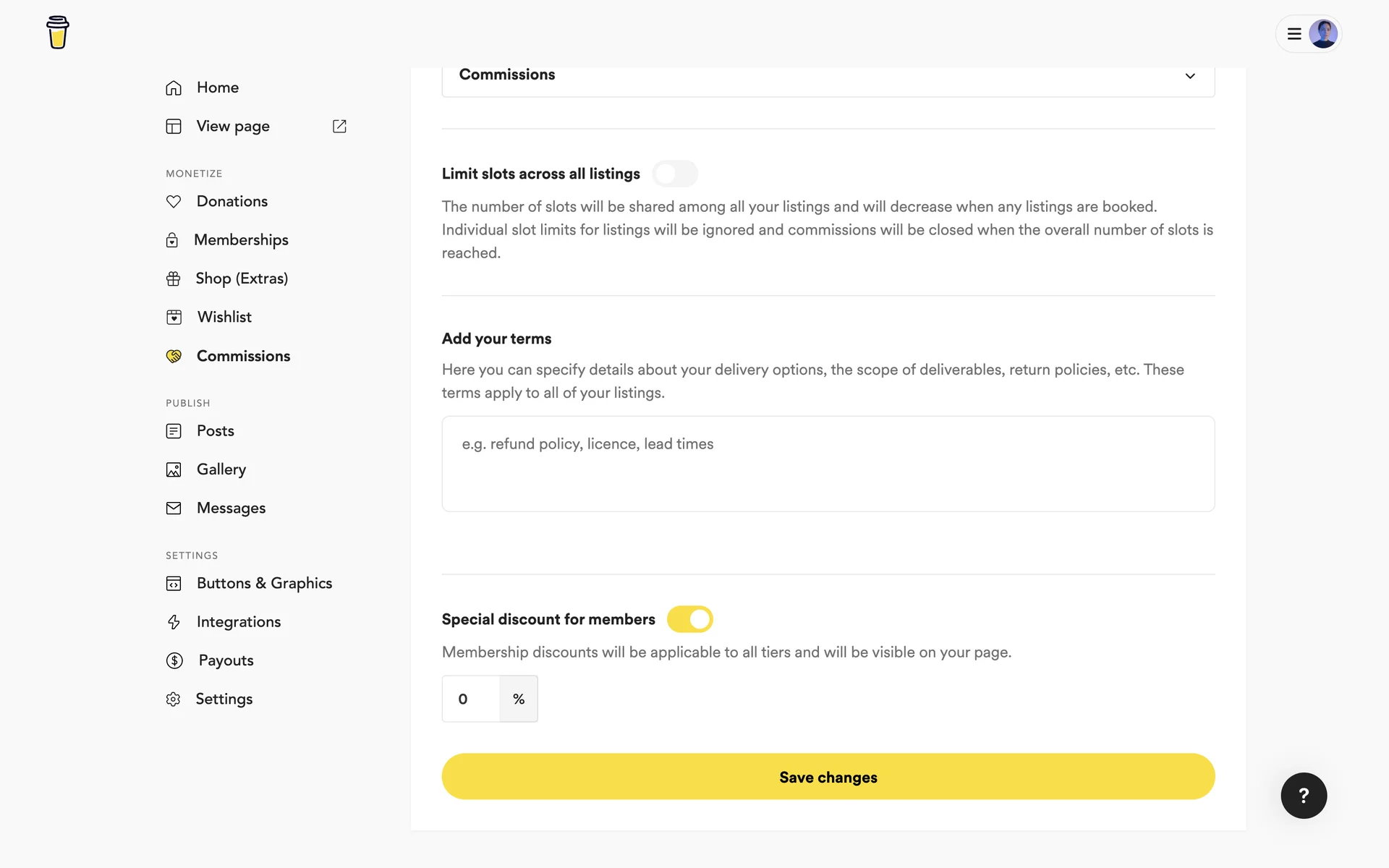Viewport: 1389px width, 868px height.
Task: Click the Integrations lightning bolt icon
Action: tap(174, 622)
